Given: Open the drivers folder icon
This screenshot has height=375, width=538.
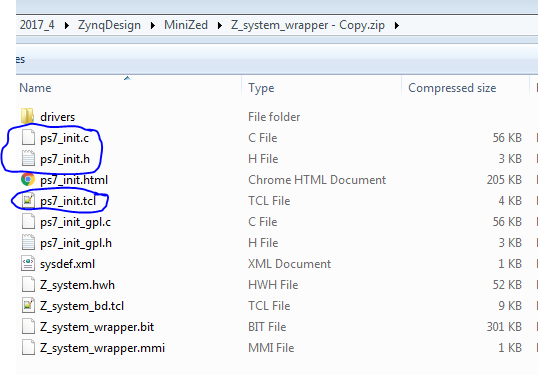Looking at the screenshot, I should point(27,116).
